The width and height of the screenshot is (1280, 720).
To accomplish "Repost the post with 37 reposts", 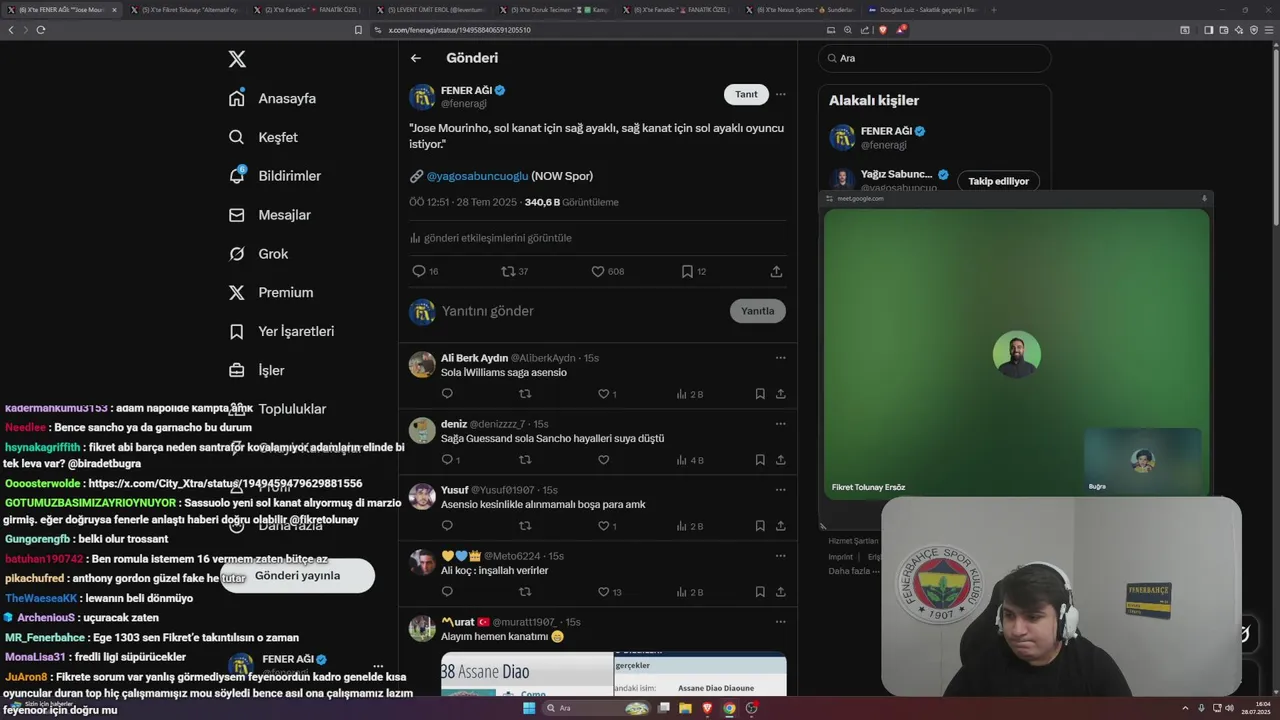I will (514, 271).
